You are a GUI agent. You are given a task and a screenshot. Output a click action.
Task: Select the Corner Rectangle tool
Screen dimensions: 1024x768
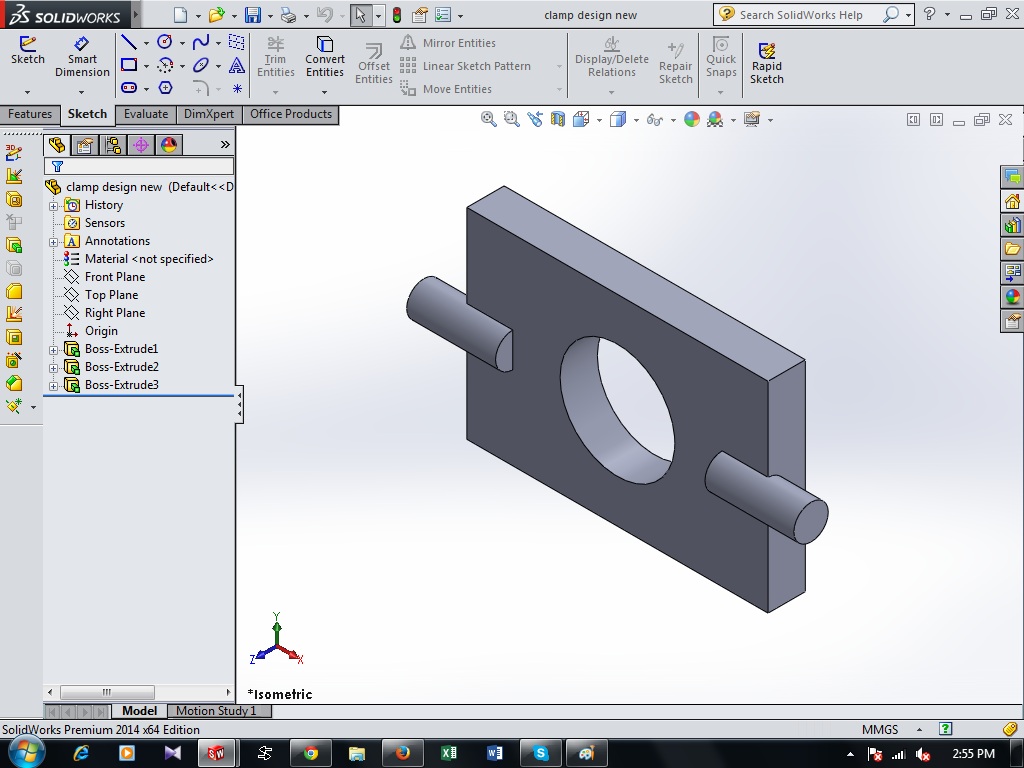[129, 65]
